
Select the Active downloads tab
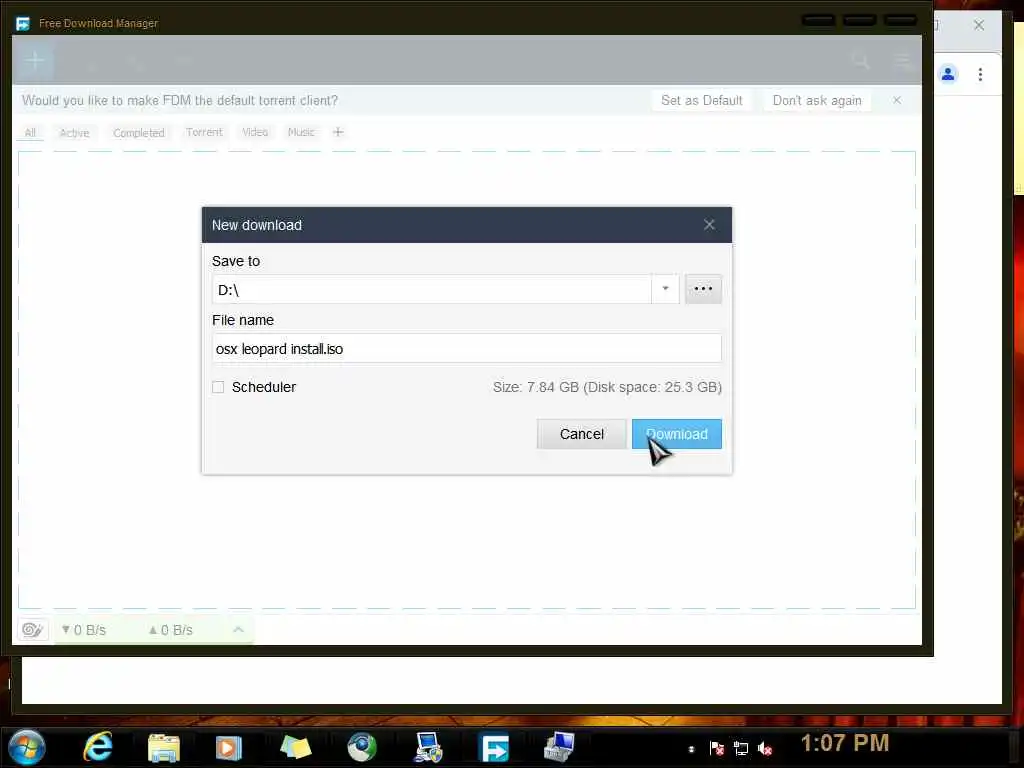(74, 133)
